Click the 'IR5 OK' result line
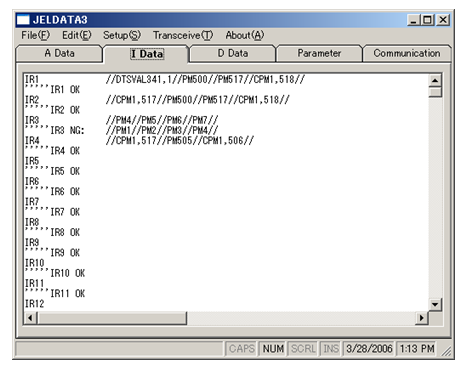 65,171
